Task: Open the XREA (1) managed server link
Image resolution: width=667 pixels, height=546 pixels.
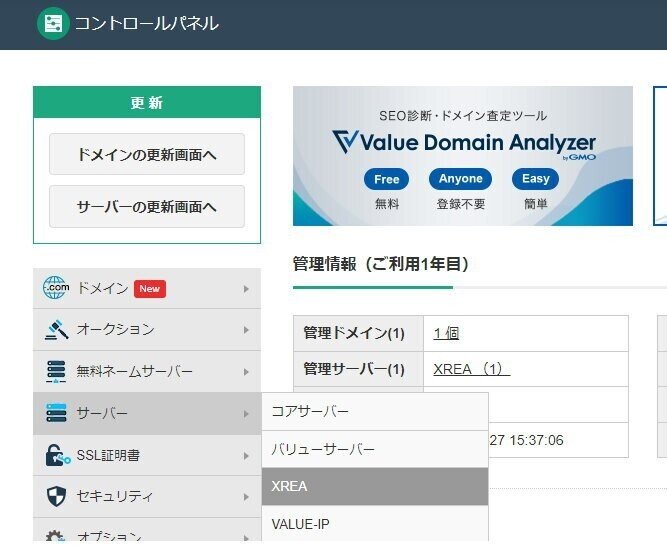Action: pos(471,369)
